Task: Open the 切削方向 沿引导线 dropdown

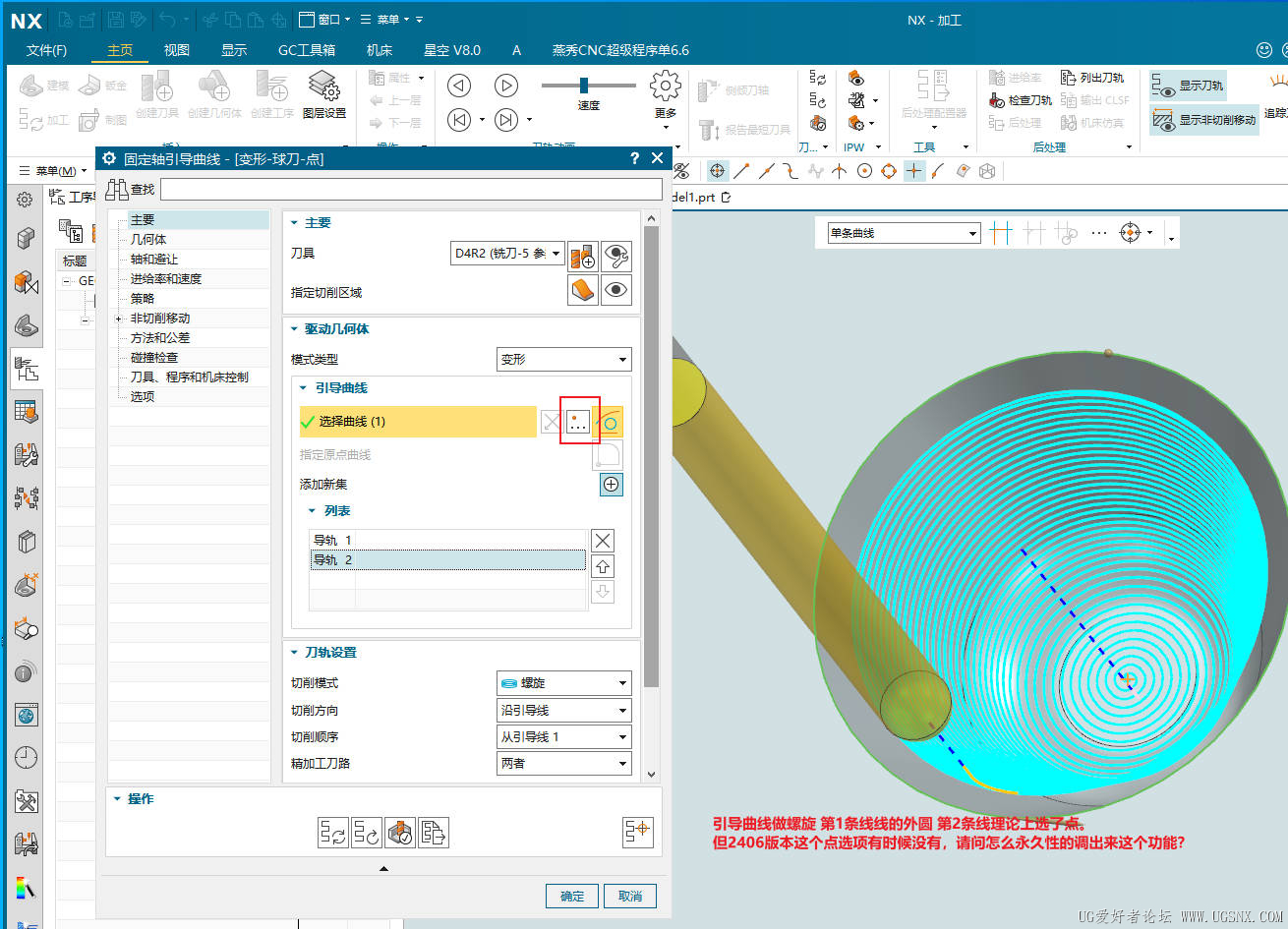Action: coord(564,710)
